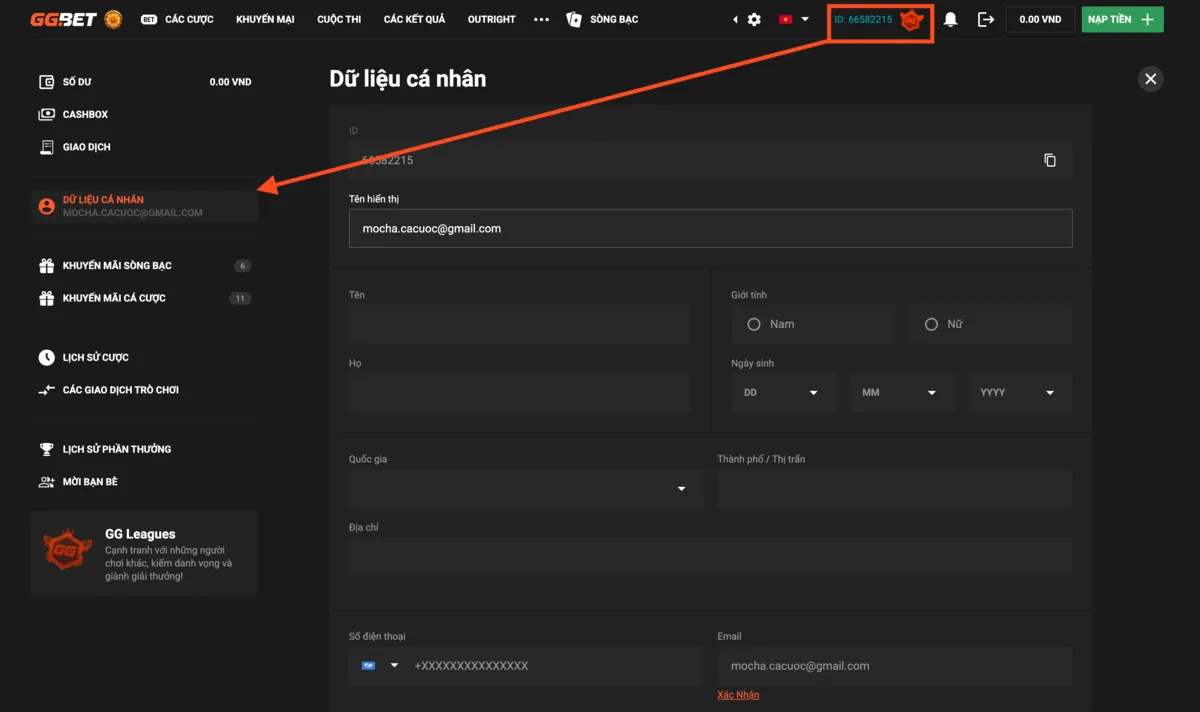This screenshot has height=712, width=1200.
Task: Click the Các giao dịch trò chơi link
Action: [120, 390]
